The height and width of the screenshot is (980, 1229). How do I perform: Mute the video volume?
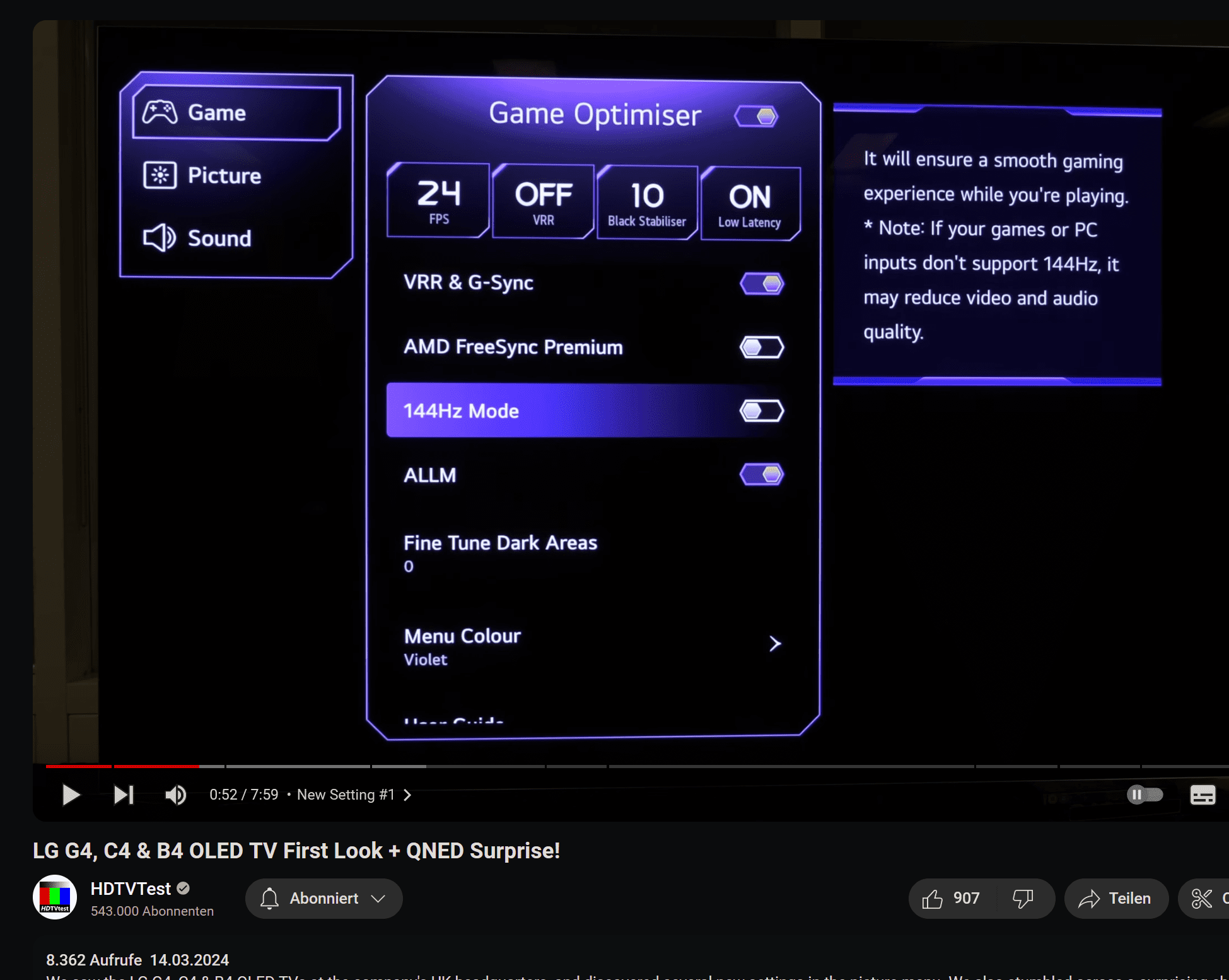[175, 795]
